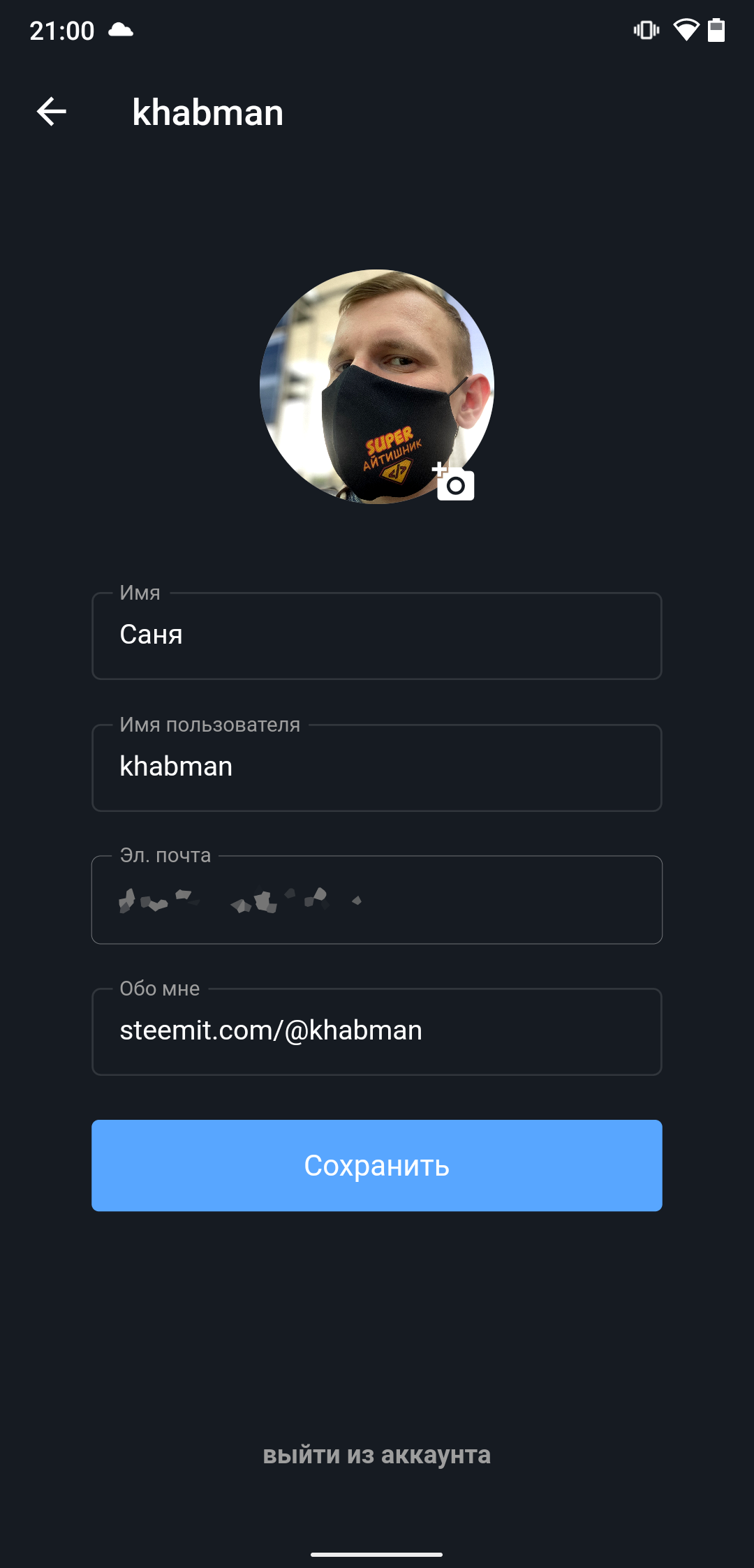The image size is (754, 1568).
Task: Tap the battery status icon
Action: coord(716,30)
